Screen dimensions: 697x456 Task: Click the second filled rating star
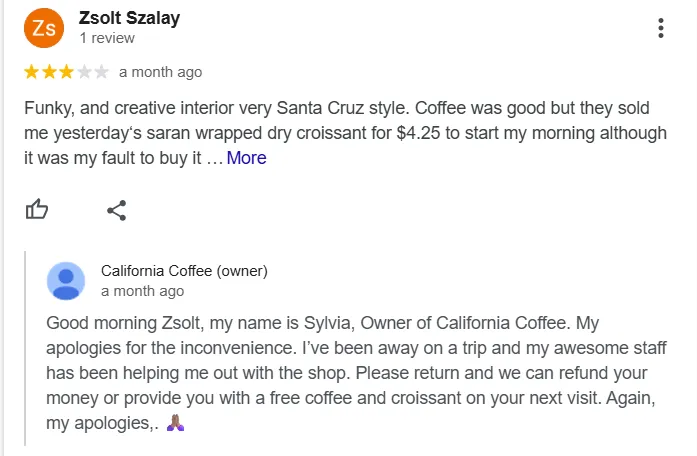pyautogui.click(x=49, y=72)
